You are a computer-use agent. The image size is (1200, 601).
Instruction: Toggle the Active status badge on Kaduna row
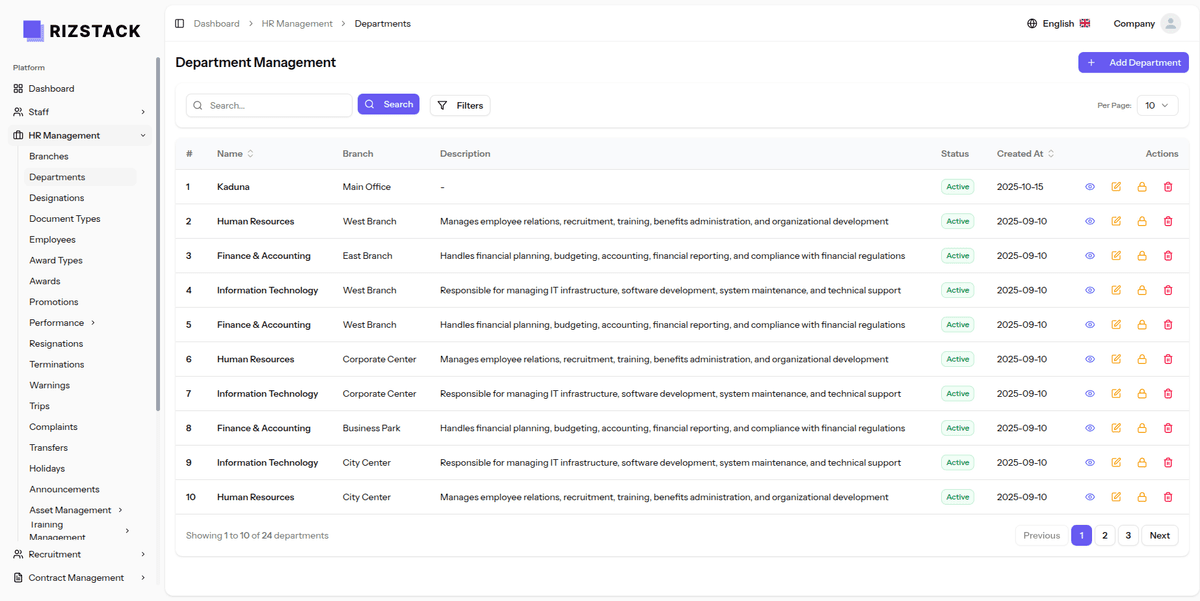click(x=956, y=186)
